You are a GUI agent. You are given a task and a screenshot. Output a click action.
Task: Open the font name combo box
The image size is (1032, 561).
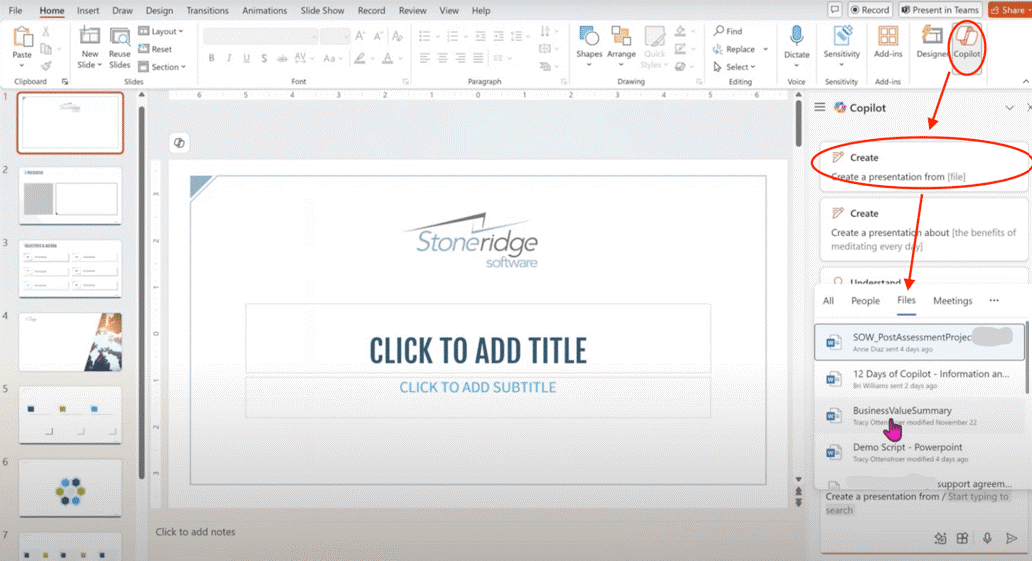pos(261,36)
